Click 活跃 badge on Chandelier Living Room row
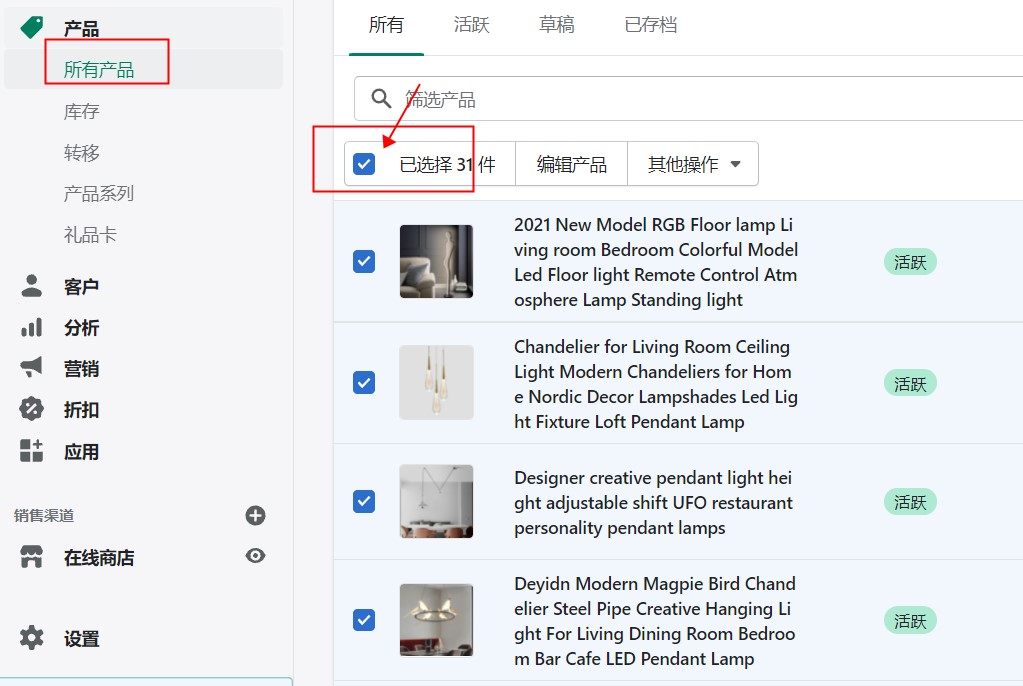1023x686 pixels. 910,383
